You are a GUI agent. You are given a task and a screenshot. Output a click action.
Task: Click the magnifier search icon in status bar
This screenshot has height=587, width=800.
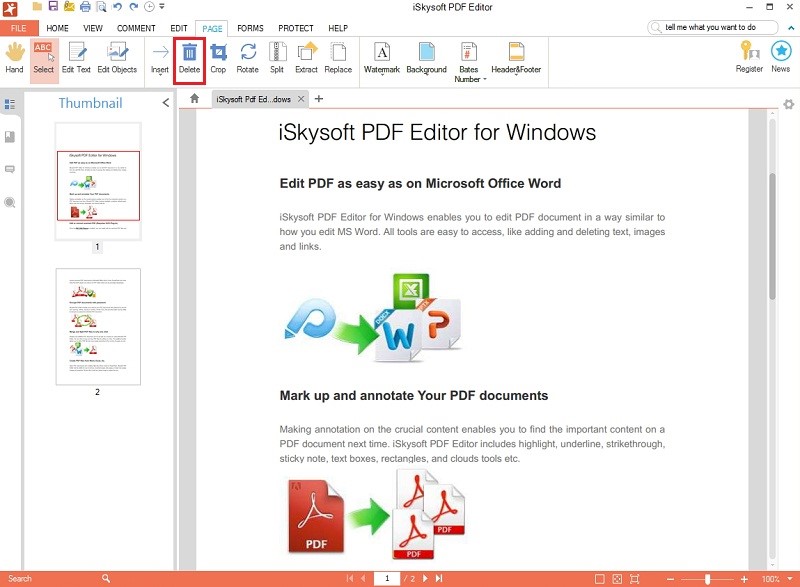pyautogui.click(x=106, y=578)
